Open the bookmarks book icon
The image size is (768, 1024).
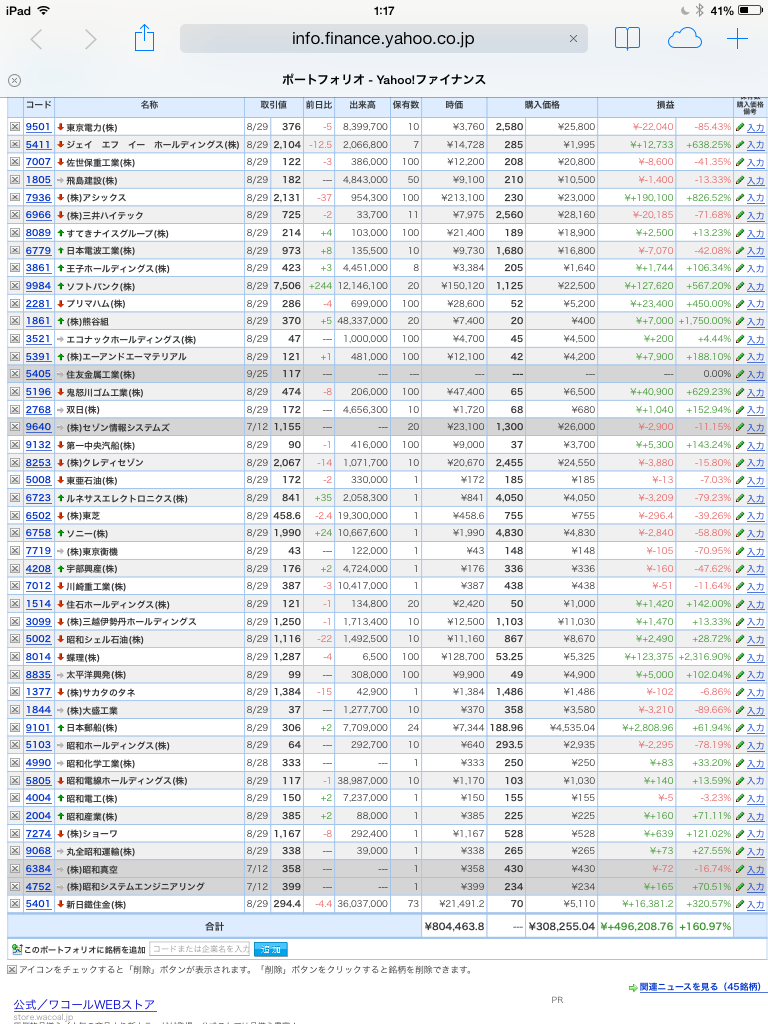pos(627,39)
